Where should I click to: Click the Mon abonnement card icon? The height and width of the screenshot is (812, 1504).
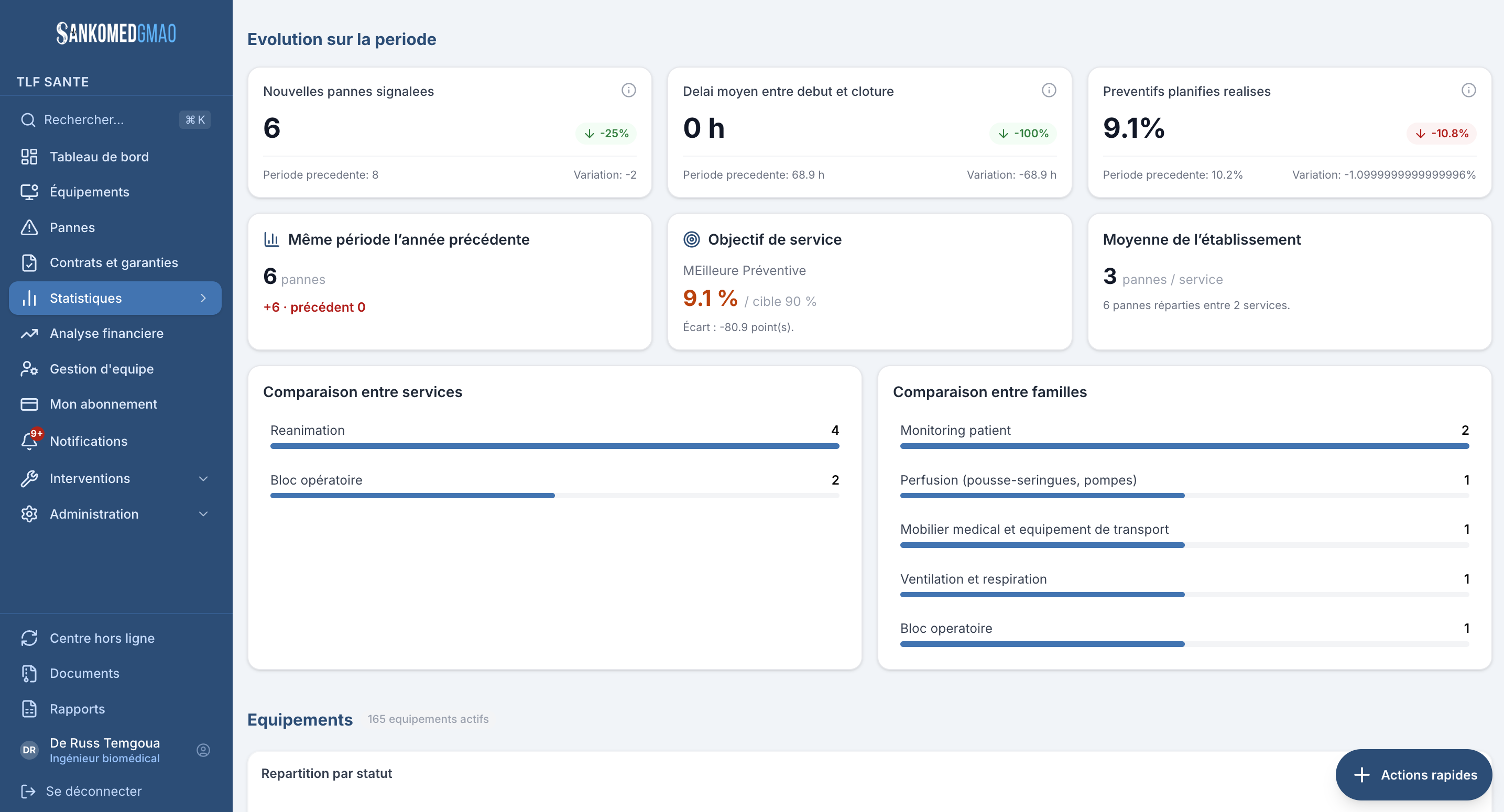29,404
